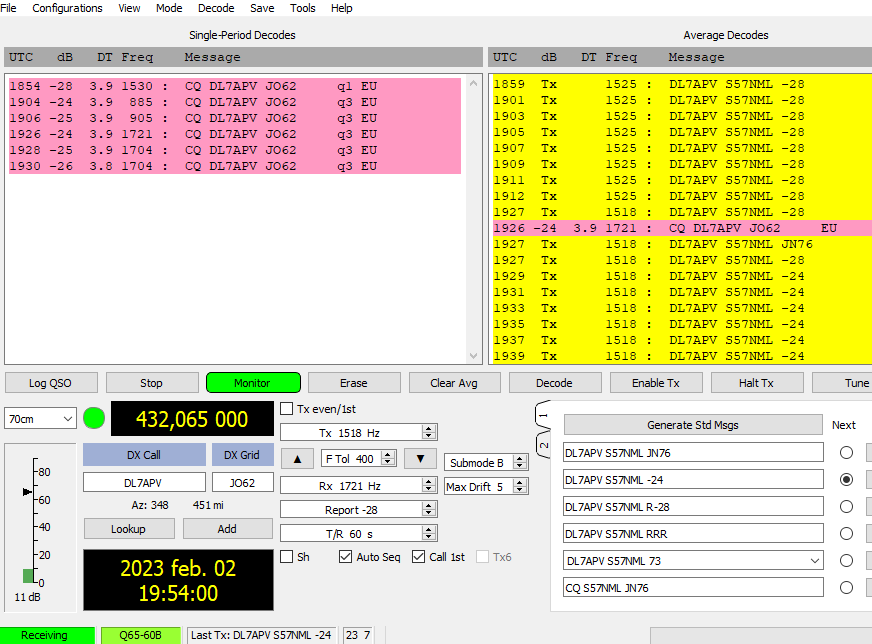Select Next radio for RRR message
The width and height of the screenshot is (872, 644).
point(846,533)
